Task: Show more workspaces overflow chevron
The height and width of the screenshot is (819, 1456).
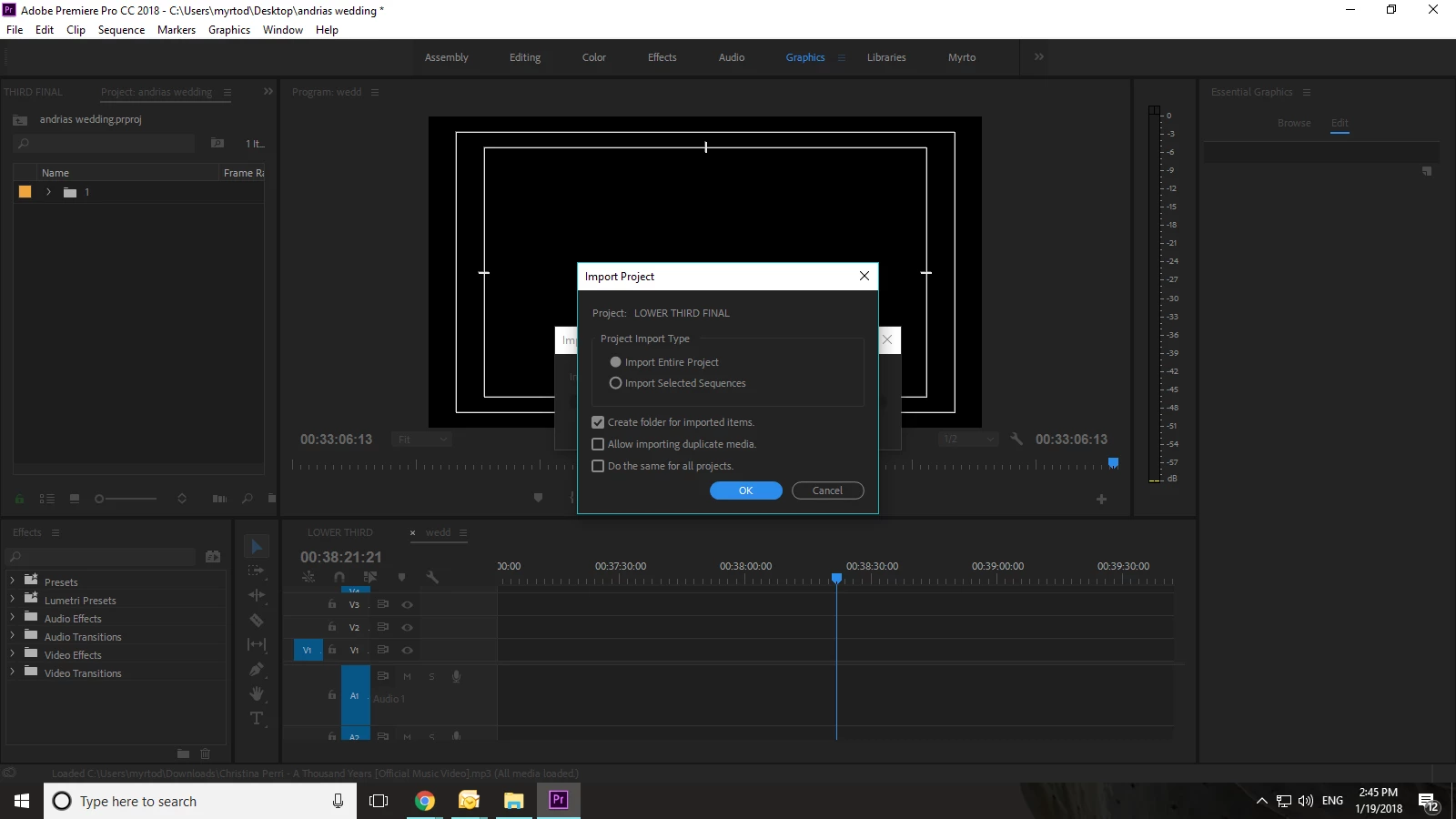Action: (x=1039, y=56)
